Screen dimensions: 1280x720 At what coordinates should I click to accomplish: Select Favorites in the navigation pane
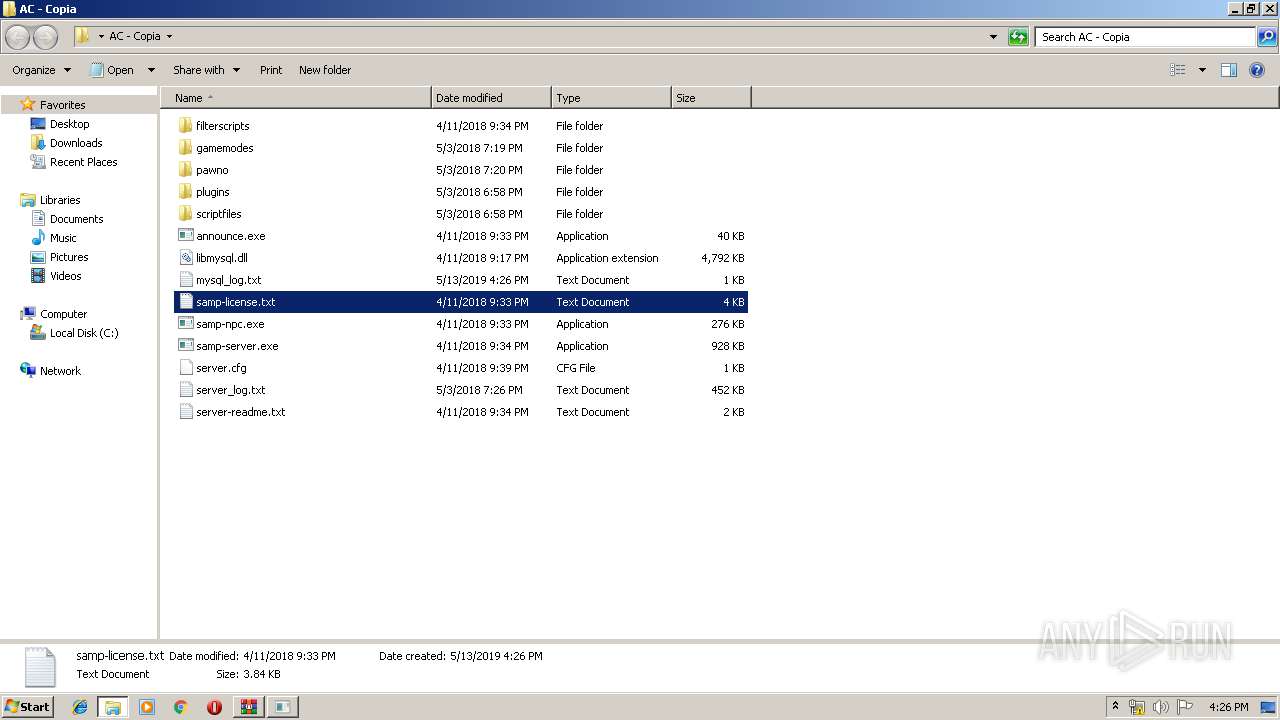tap(62, 105)
